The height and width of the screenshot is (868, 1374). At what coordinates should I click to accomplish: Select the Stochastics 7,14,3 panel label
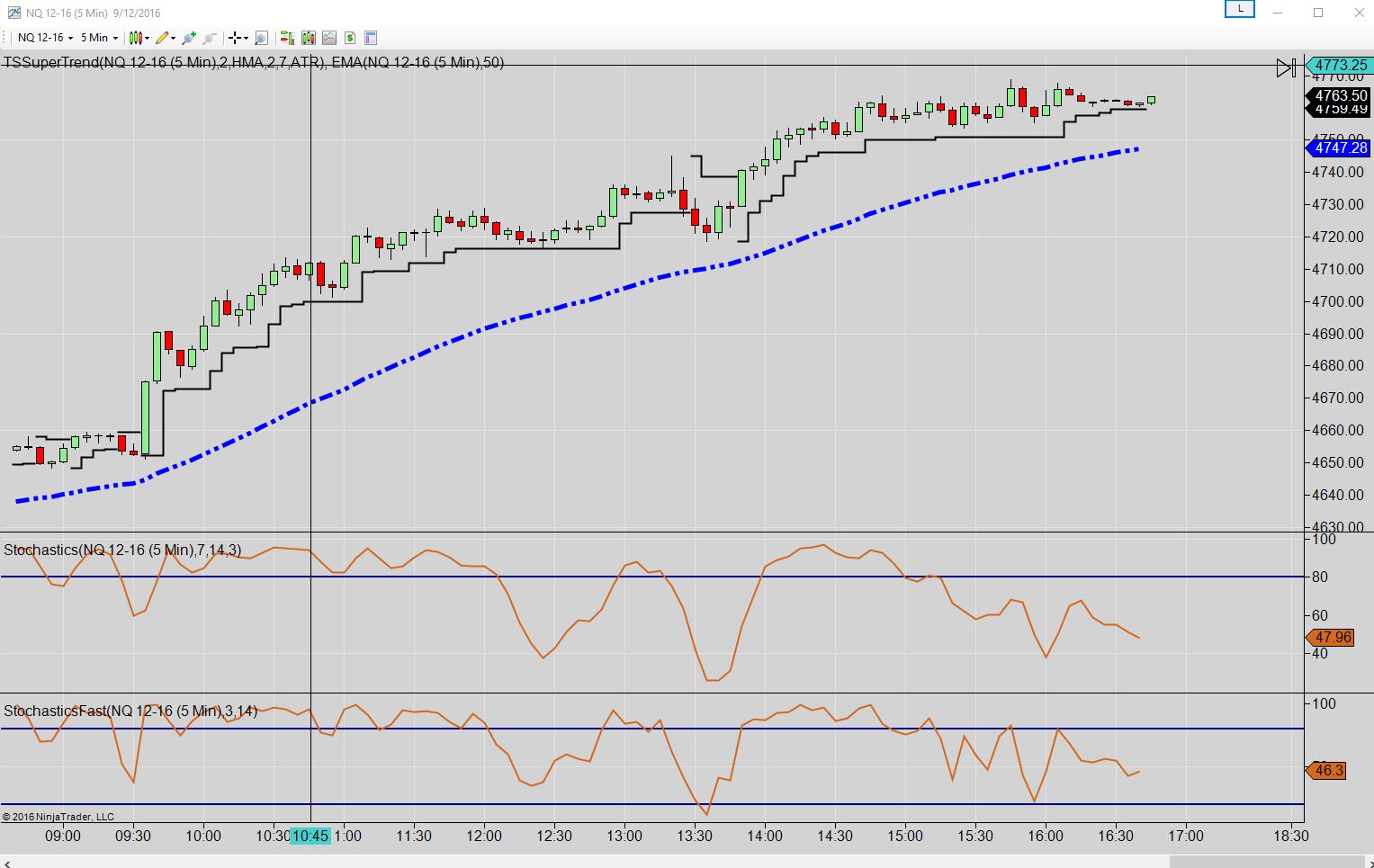pos(122,550)
